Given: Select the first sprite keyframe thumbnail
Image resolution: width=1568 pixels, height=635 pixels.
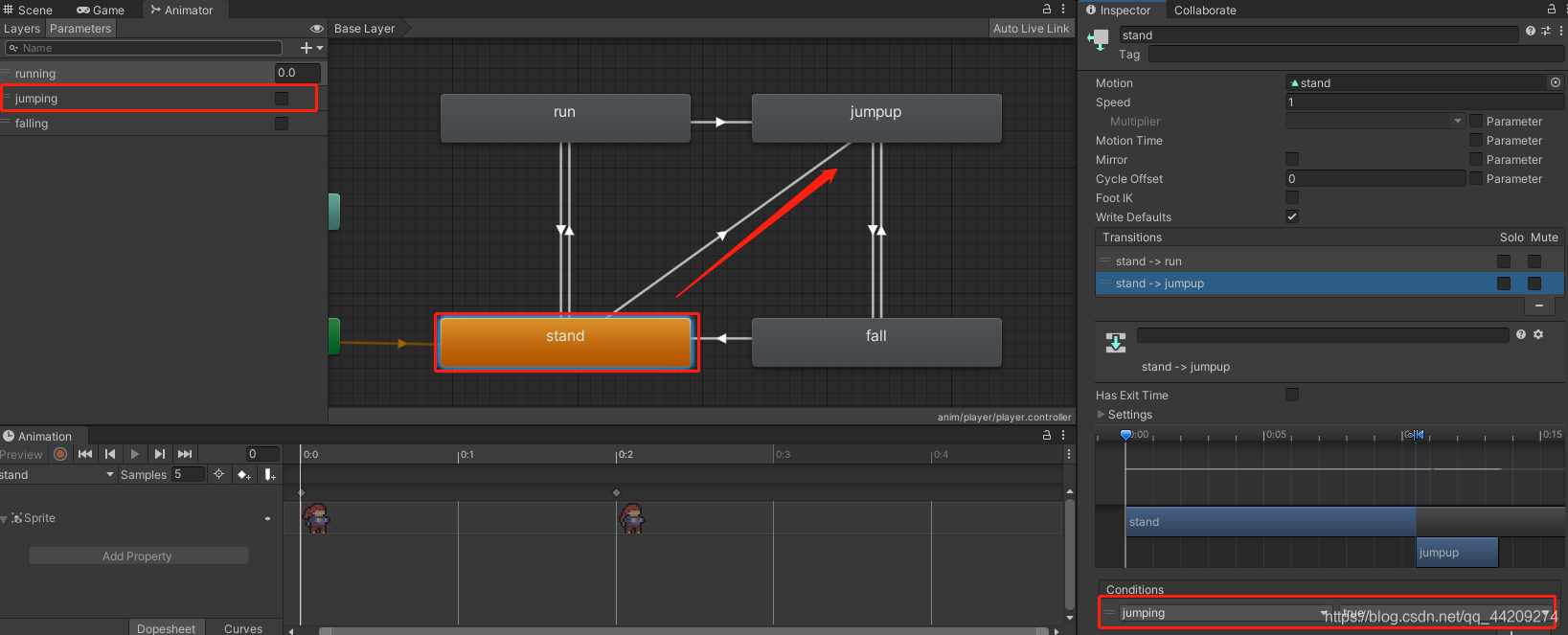Looking at the screenshot, I should pyautogui.click(x=316, y=518).
